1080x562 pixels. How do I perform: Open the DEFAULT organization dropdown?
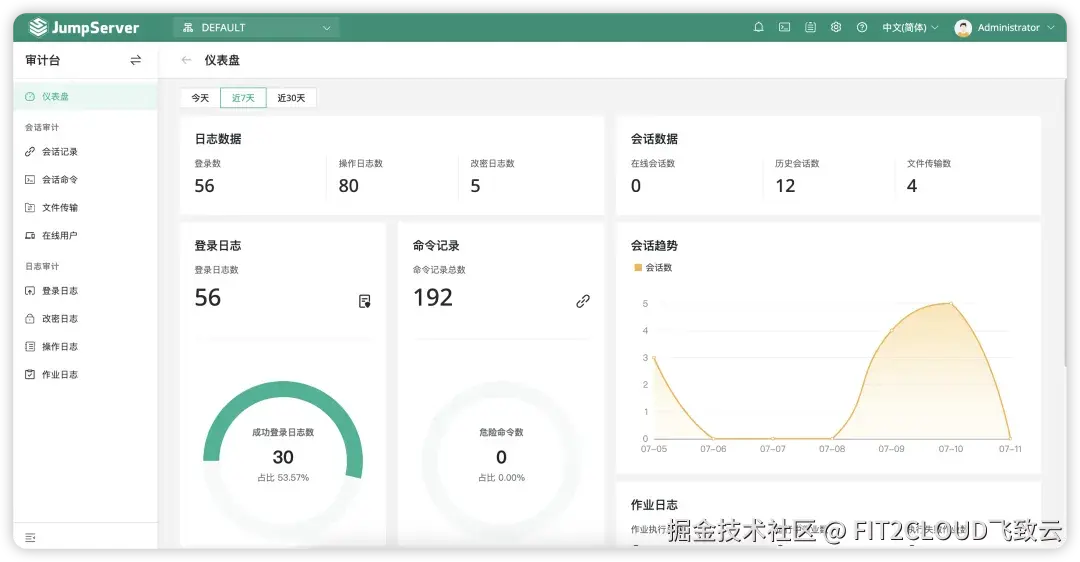[256, 28]
